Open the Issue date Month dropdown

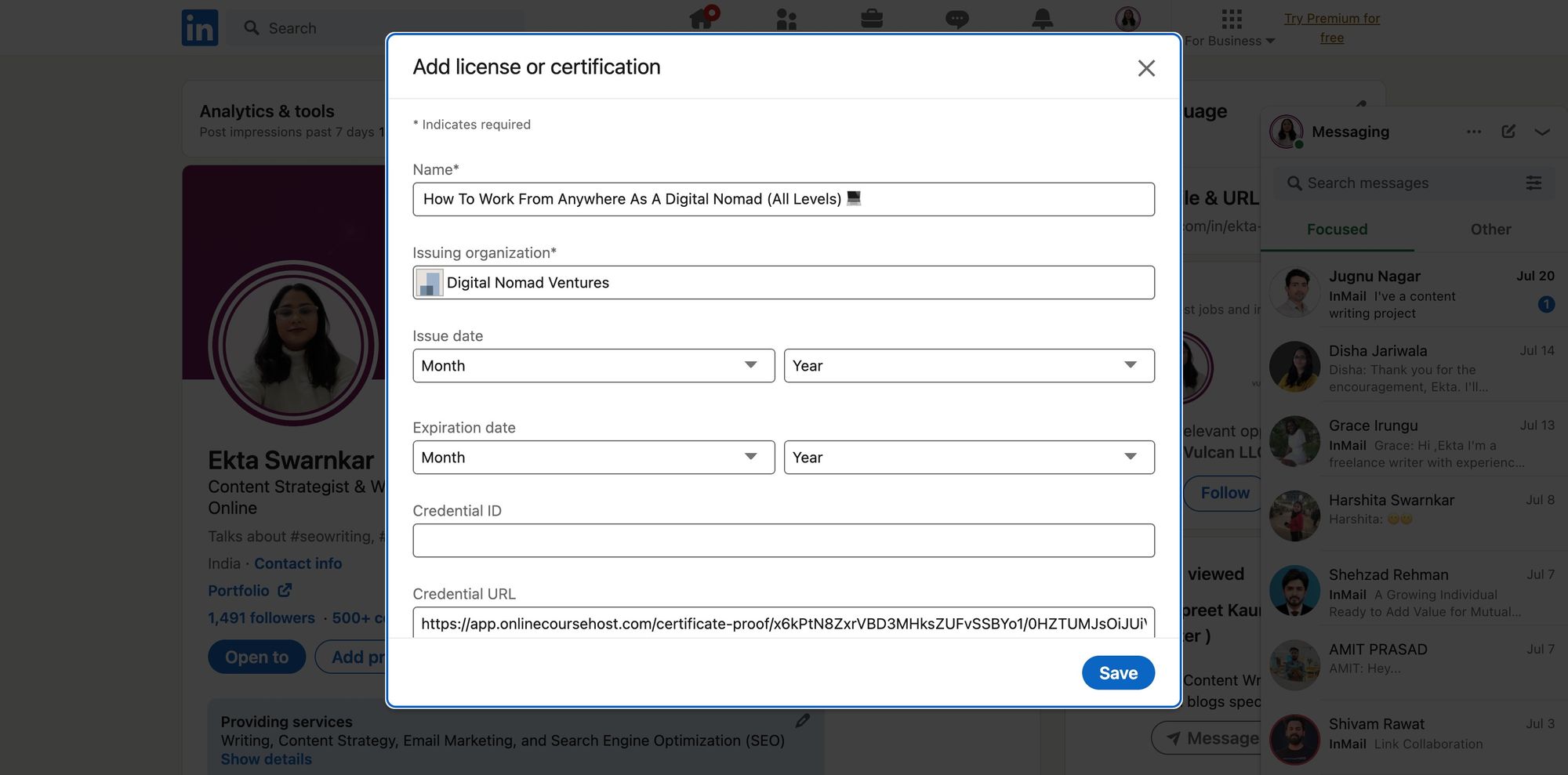tap(593, 366)
